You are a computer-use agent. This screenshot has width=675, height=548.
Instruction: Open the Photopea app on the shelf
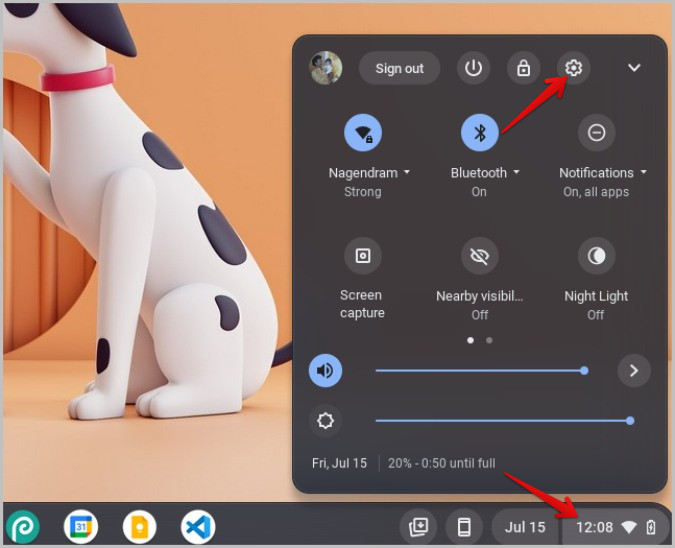point(23,526)
